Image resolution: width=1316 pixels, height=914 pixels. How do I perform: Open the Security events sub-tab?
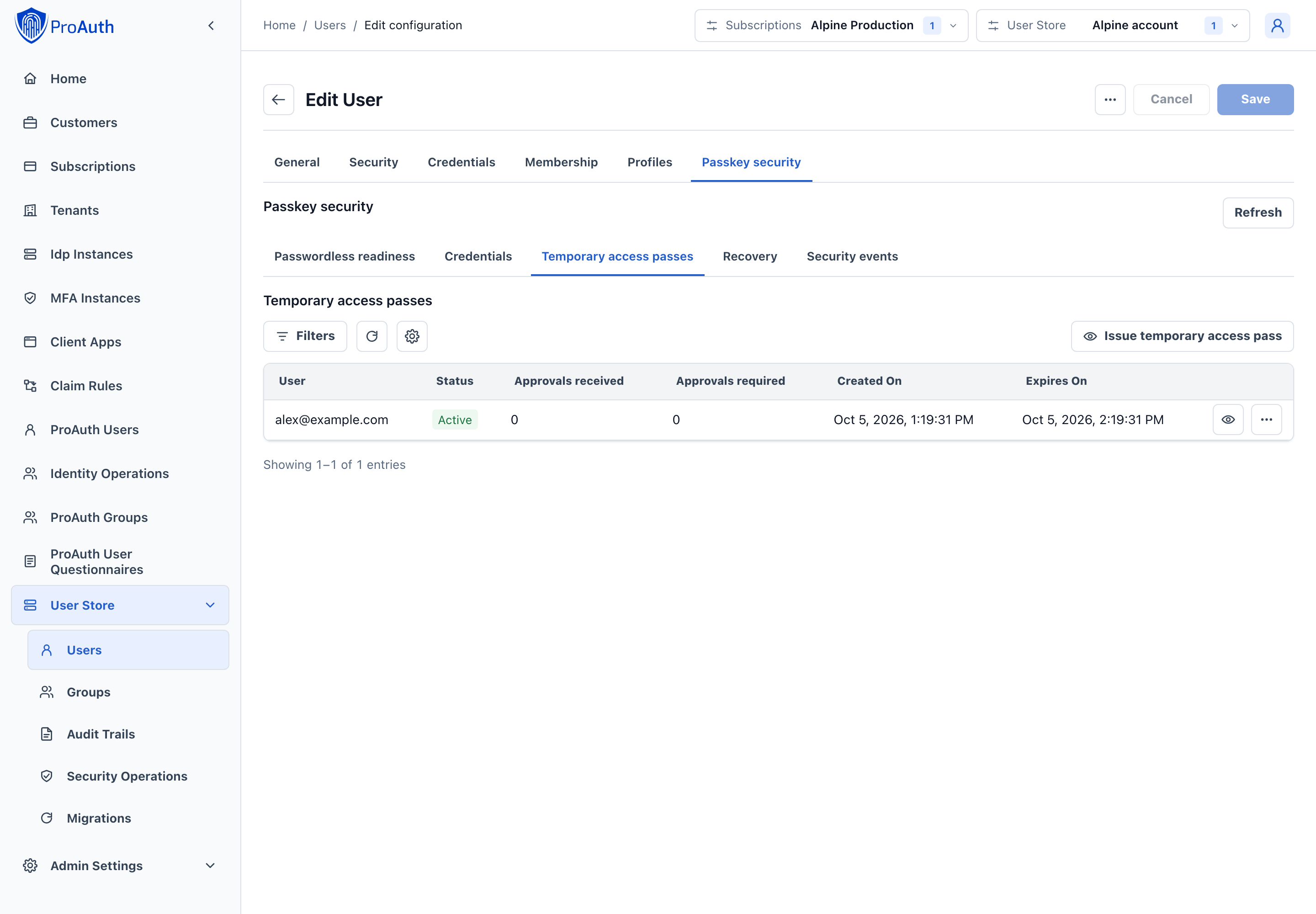(852, 256)
